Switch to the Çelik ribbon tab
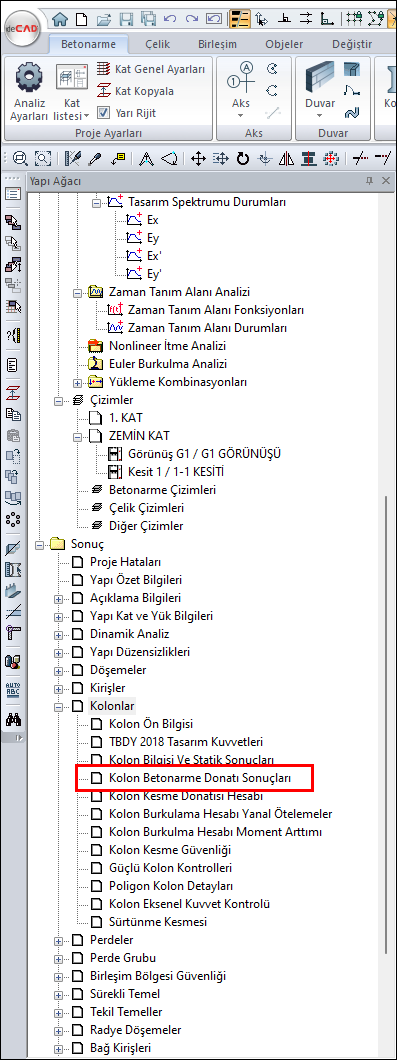This screenshot has height=1060, width=397. tap(158, 45)
